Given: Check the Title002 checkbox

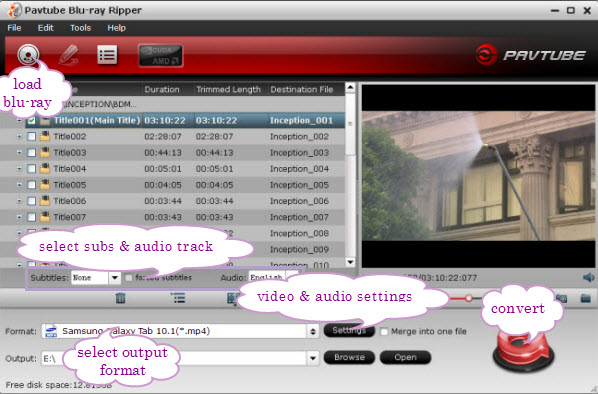Looking at the screenshot, I should coord(32,137).
